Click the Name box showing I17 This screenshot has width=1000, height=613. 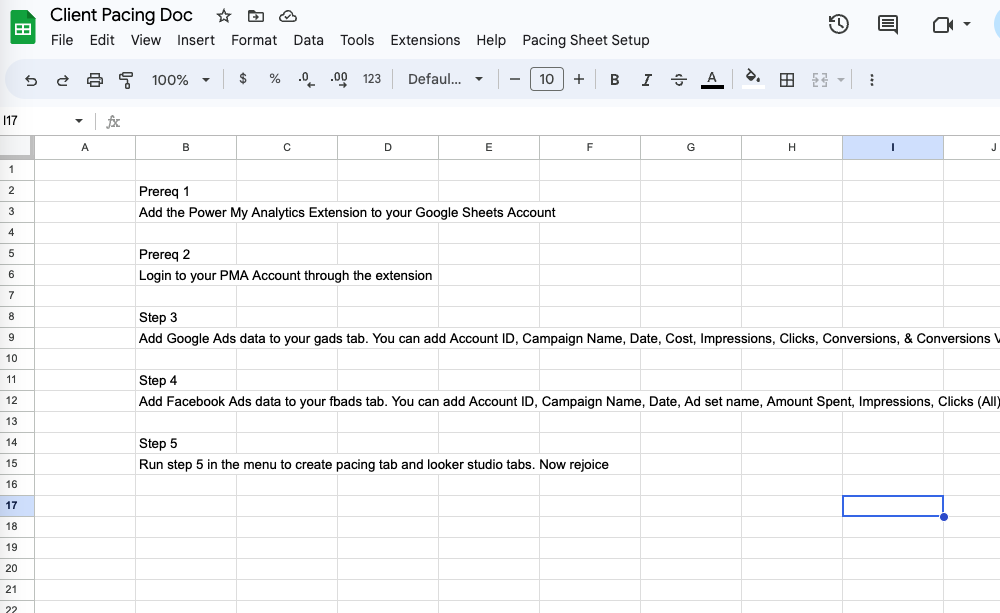(x=35, y=121)
